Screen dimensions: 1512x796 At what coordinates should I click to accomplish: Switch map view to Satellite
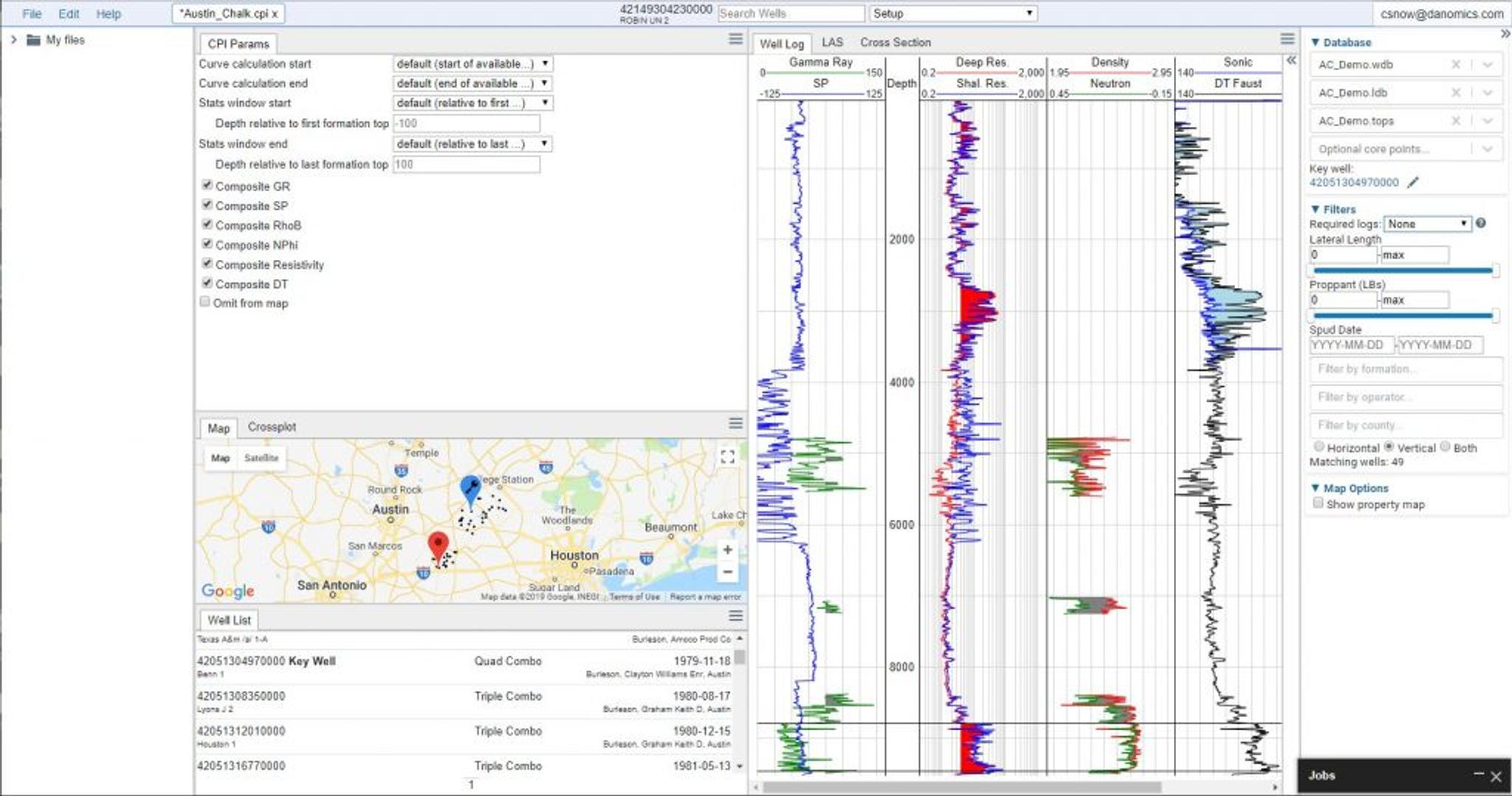click(x=261, y=458)
